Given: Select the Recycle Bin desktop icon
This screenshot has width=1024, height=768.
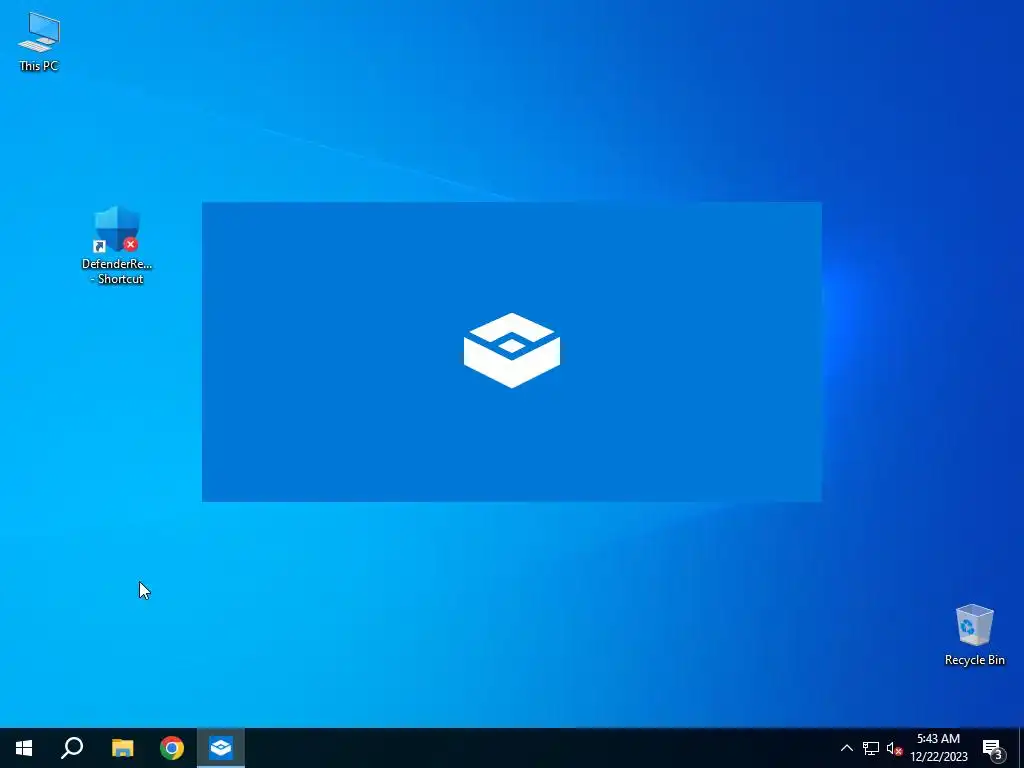Looking at the screenshot, I should coord(974,635).
